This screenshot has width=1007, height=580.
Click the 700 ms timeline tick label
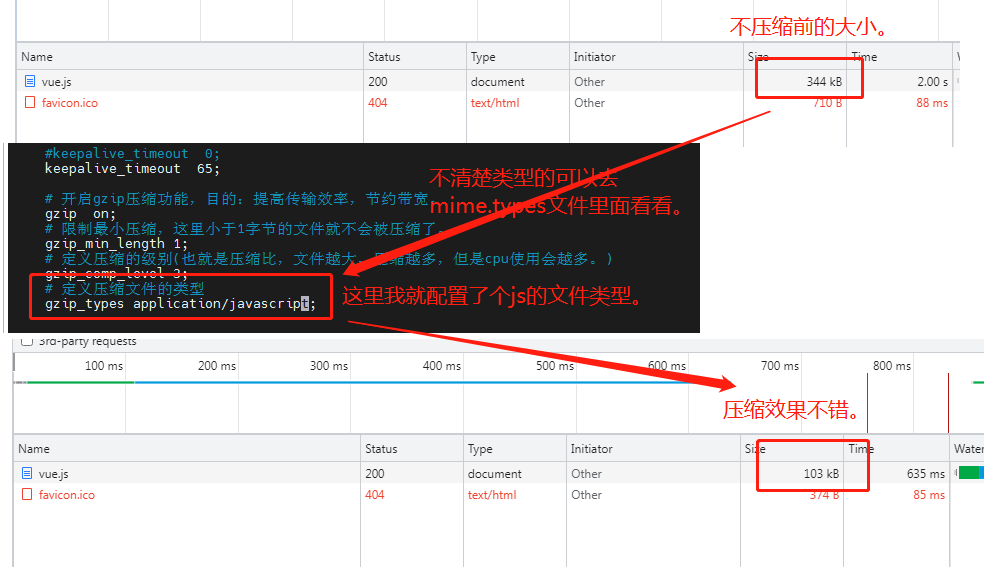pyautogui.click(x=780, y=365)
